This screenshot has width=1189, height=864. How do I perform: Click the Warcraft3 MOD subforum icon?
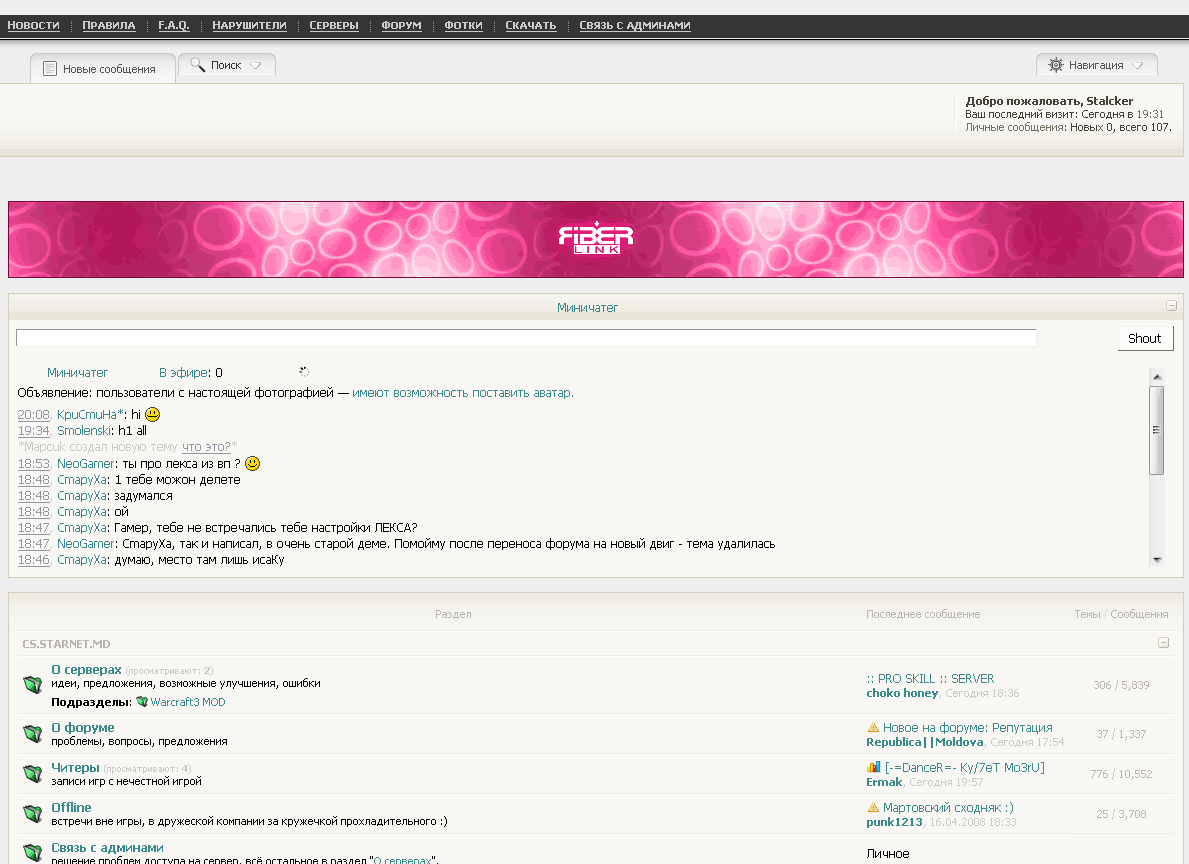142,702
